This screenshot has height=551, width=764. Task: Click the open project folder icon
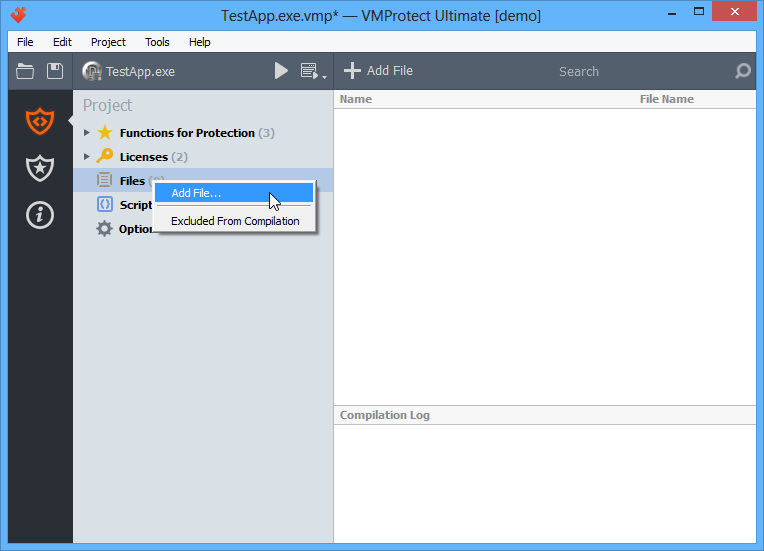click(25, 71)
